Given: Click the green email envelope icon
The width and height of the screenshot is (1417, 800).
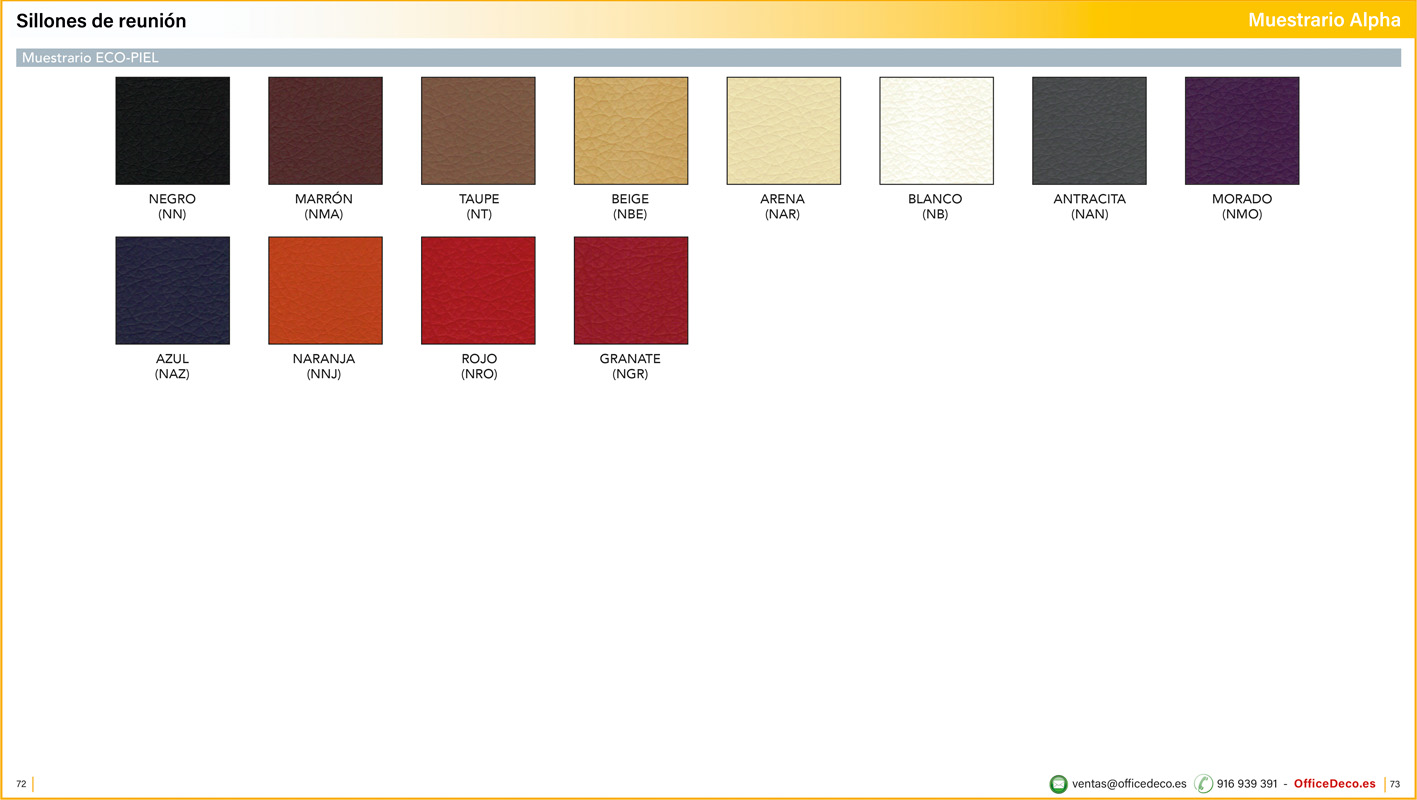Looking at the screenshot, I should tap(1058, 784).
